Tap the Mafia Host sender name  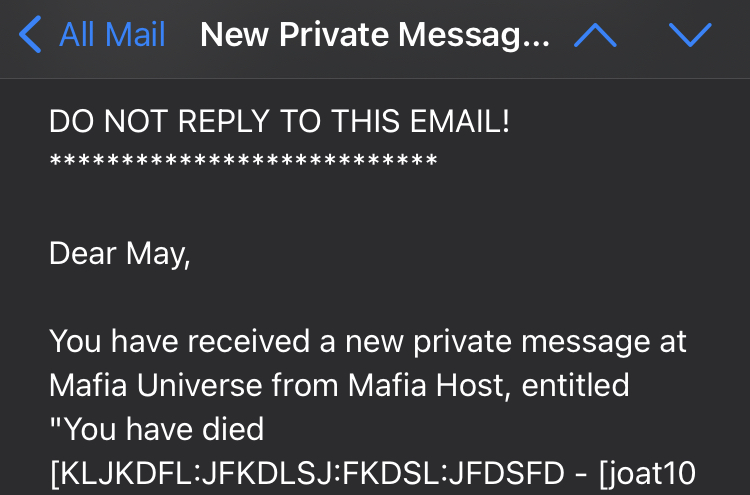(x=426, y=385)
